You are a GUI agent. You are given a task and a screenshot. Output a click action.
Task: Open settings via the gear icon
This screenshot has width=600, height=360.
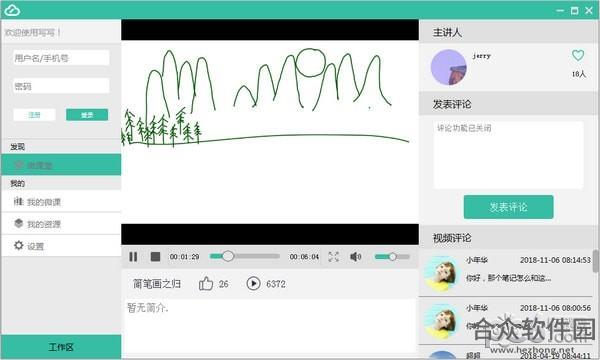[18, 246]
